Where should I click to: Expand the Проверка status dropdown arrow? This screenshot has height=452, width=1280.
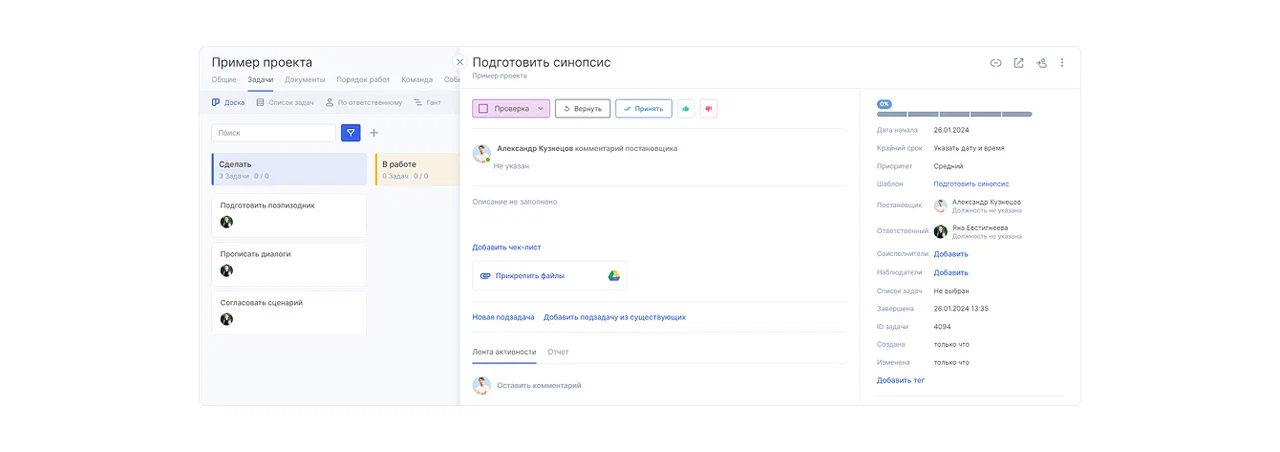point(541,108)
